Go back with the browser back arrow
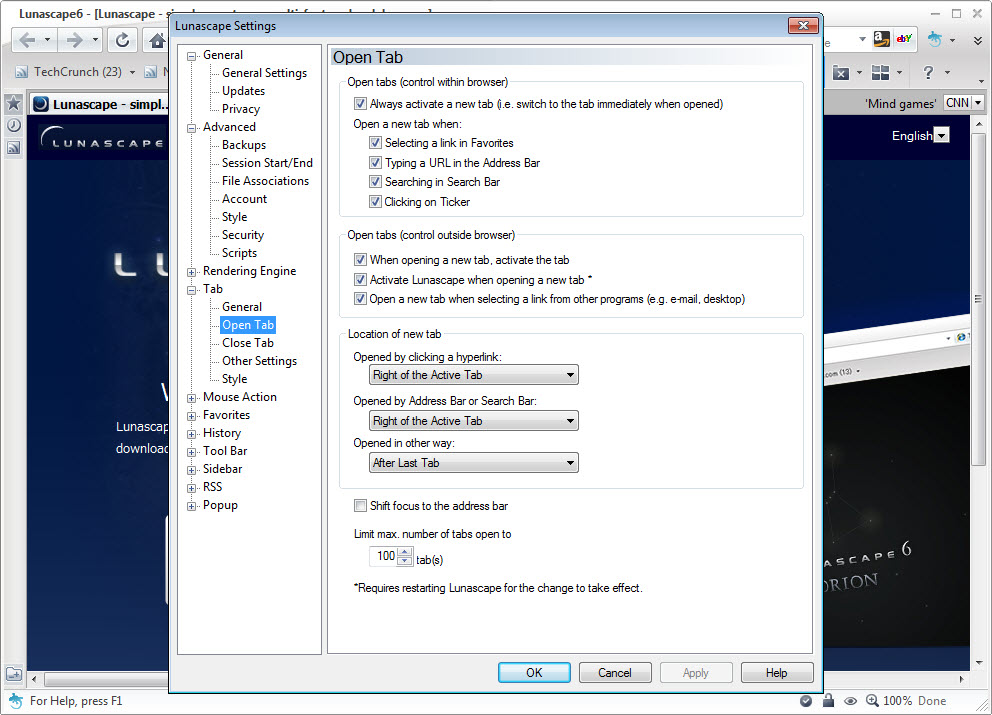This screenshot has height=715, width=992. point(27,41)
